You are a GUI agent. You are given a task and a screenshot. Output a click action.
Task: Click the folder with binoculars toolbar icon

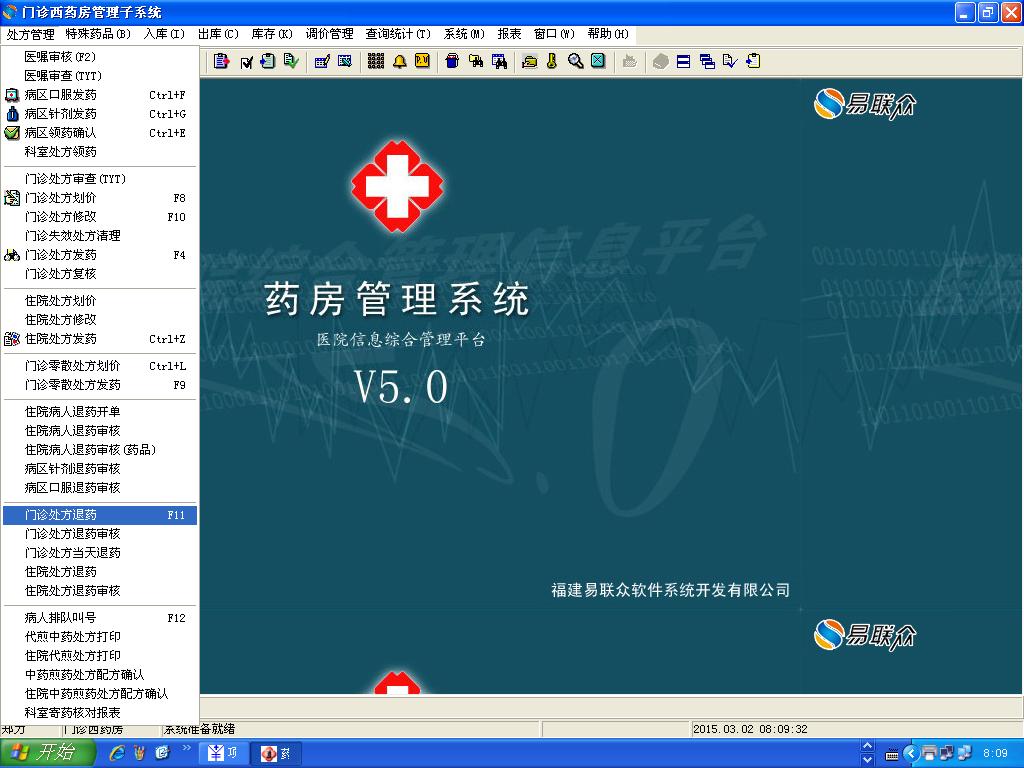coord(476,61)
